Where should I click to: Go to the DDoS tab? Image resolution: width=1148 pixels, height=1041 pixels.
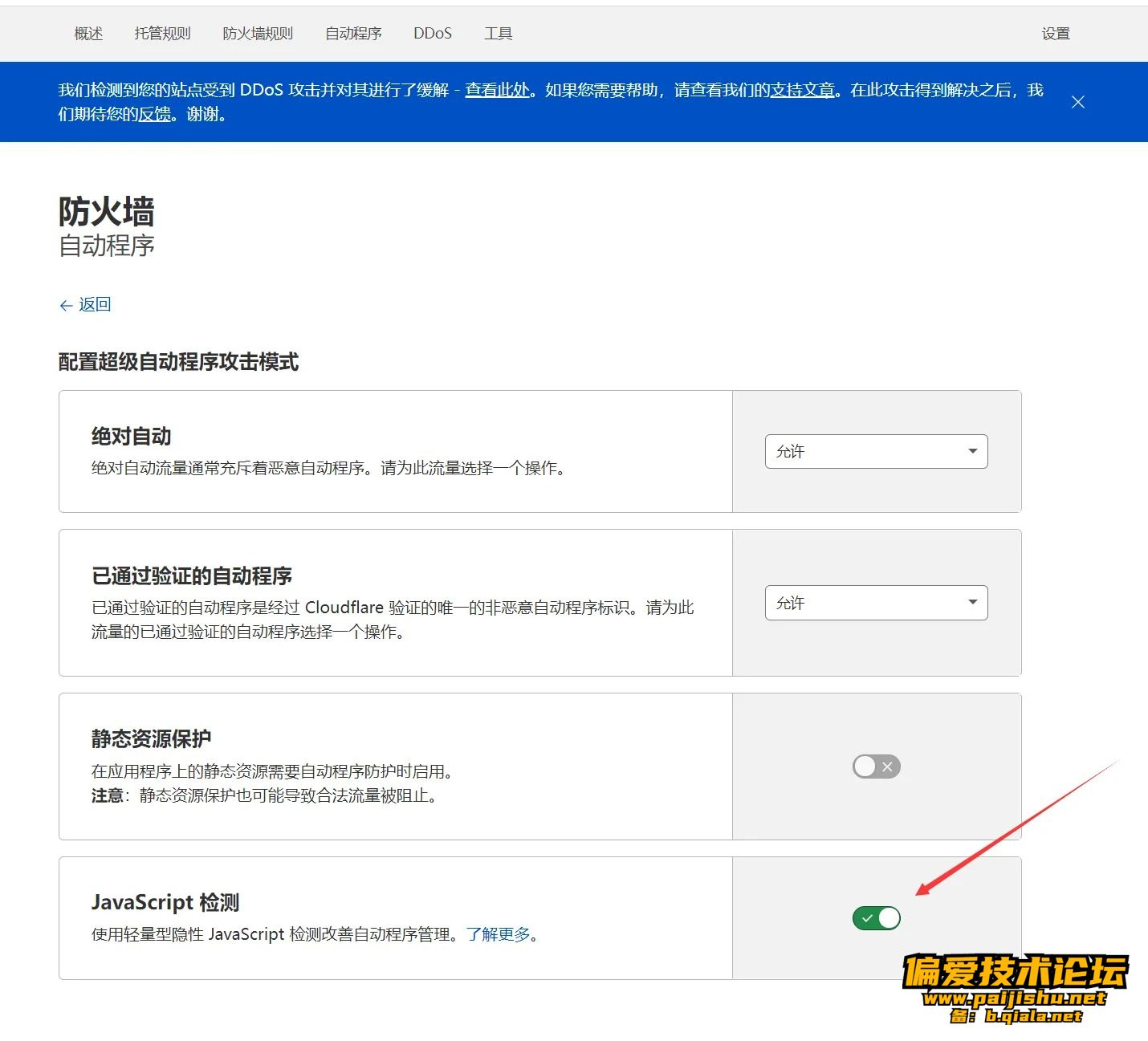tap(433, 34)
